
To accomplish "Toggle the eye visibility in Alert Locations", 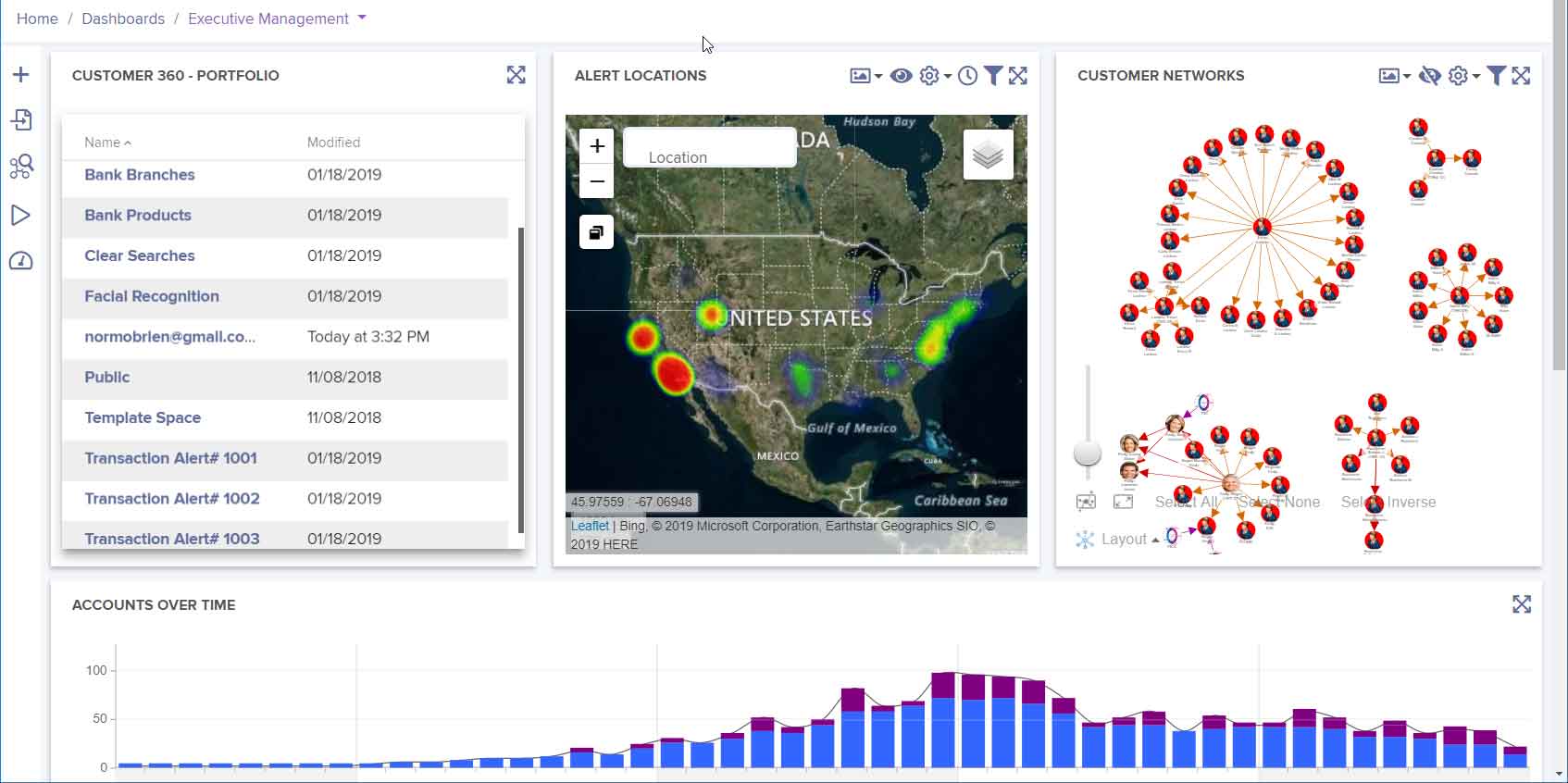I will pos(901,76).
